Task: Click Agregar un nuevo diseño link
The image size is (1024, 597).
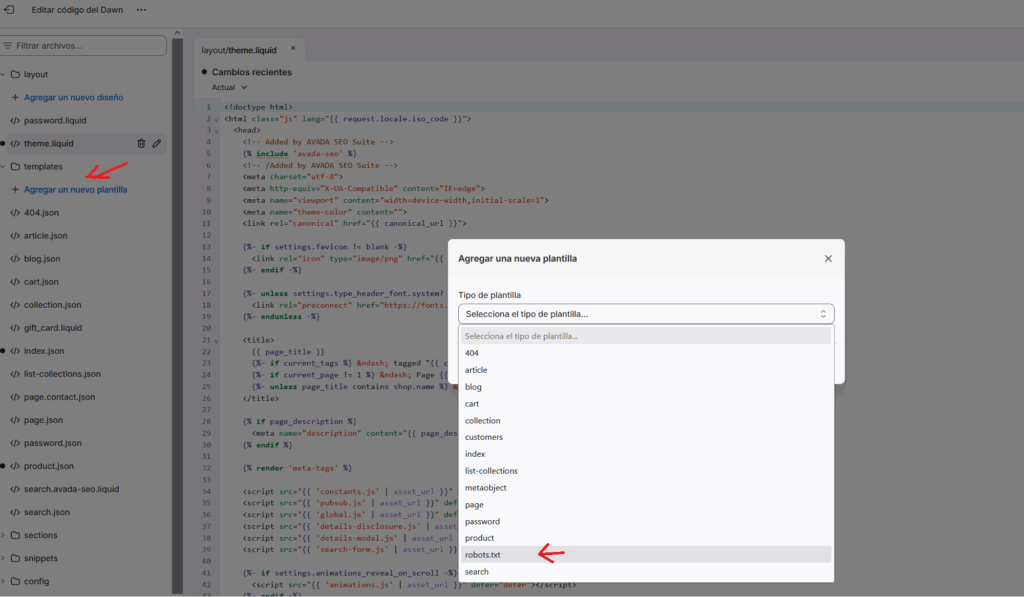Action: 73,98
